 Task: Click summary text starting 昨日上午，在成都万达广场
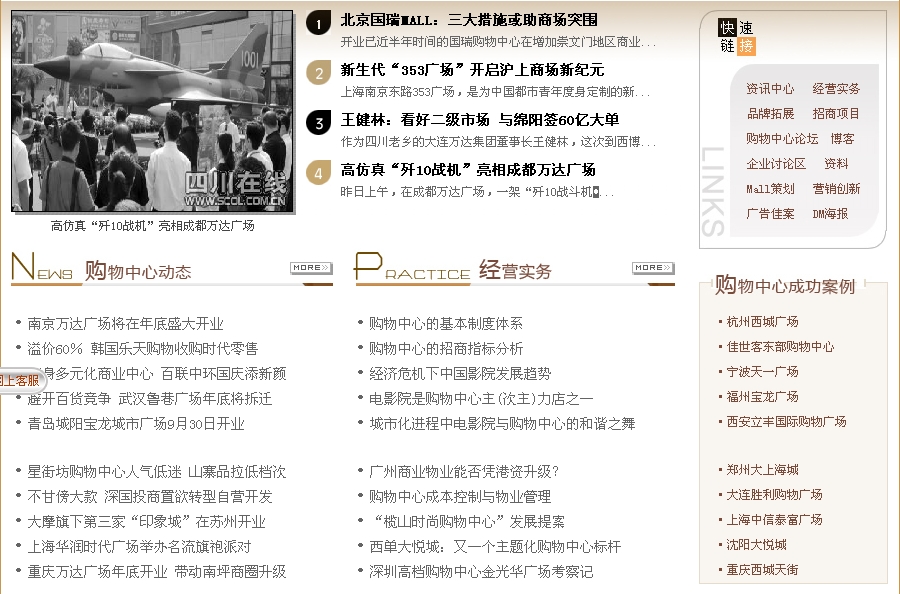(x=477, y=192)
